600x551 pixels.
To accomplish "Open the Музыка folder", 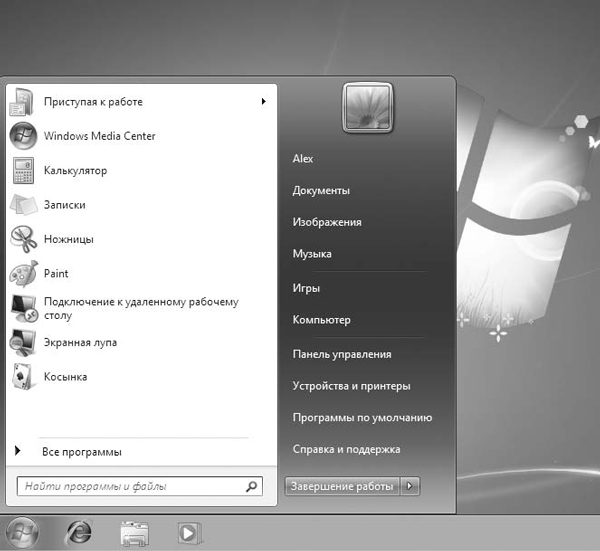I will pyautogui.click(x=312, y=254).
